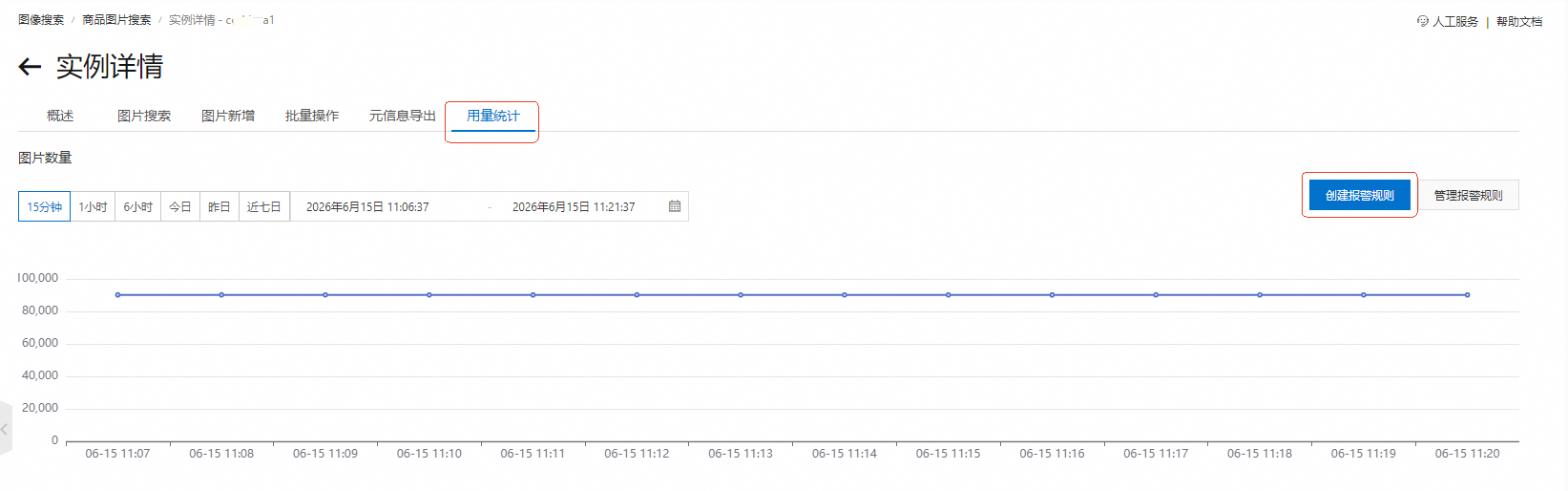Image resolution: width=1568 pixels, height=491 pixels.
Task: Open the calendar icon in the date range
Action: point(675,206)
